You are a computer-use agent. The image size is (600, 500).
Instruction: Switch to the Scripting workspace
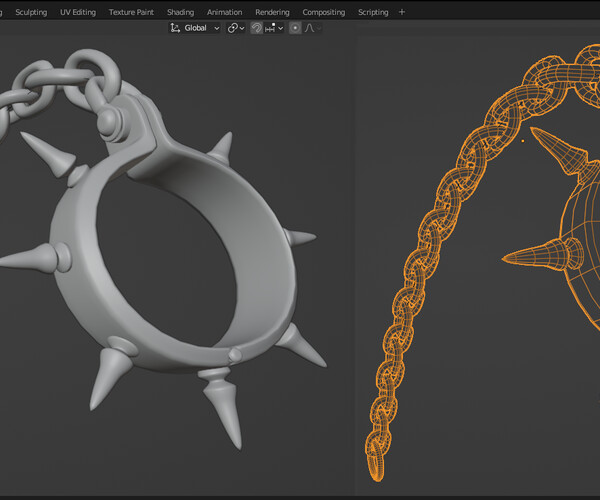click(x=373, y=12)
